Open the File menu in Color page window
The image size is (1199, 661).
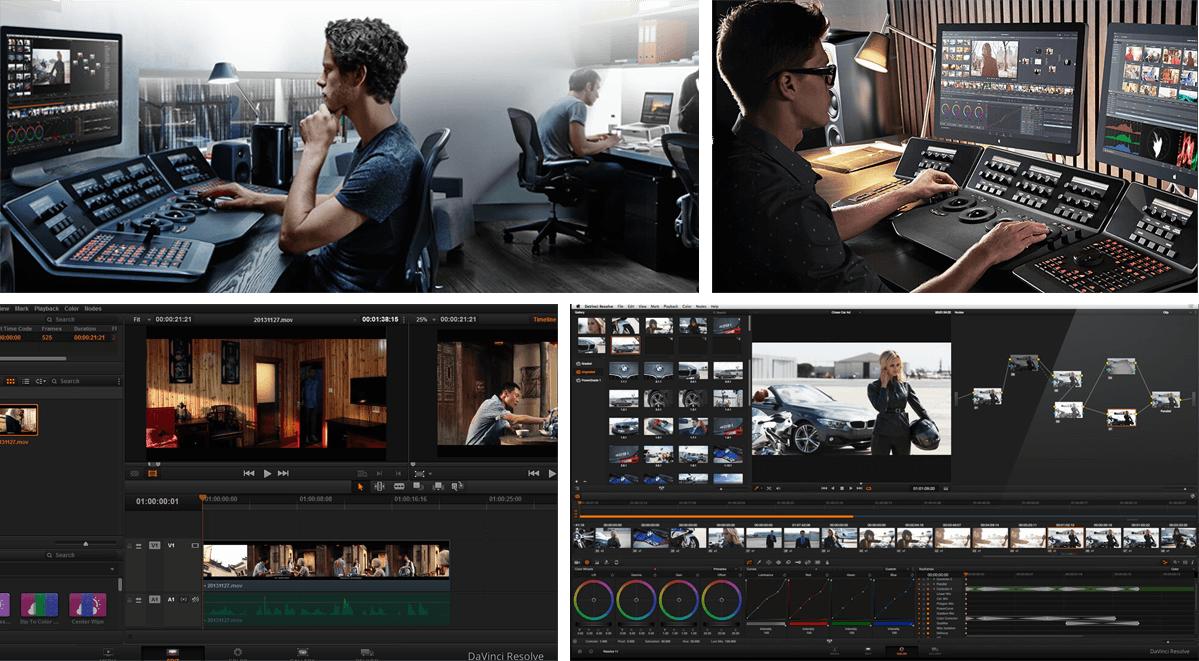click(620, 306)
